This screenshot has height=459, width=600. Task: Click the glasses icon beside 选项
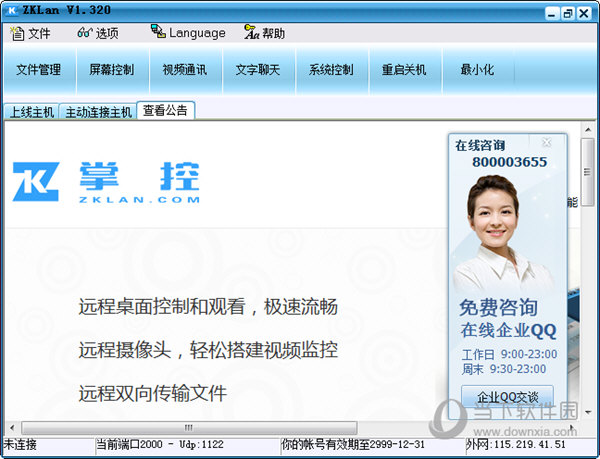point(85,33)
